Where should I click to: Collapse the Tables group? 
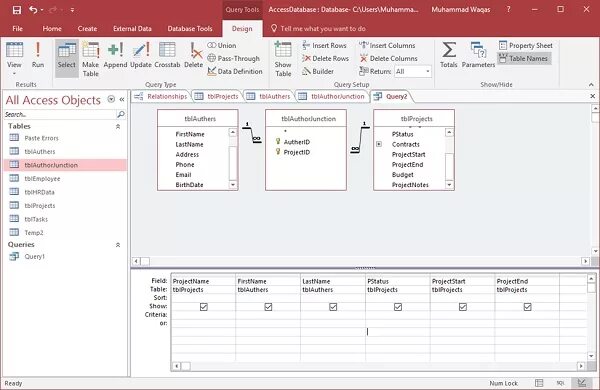click(118, 126)
